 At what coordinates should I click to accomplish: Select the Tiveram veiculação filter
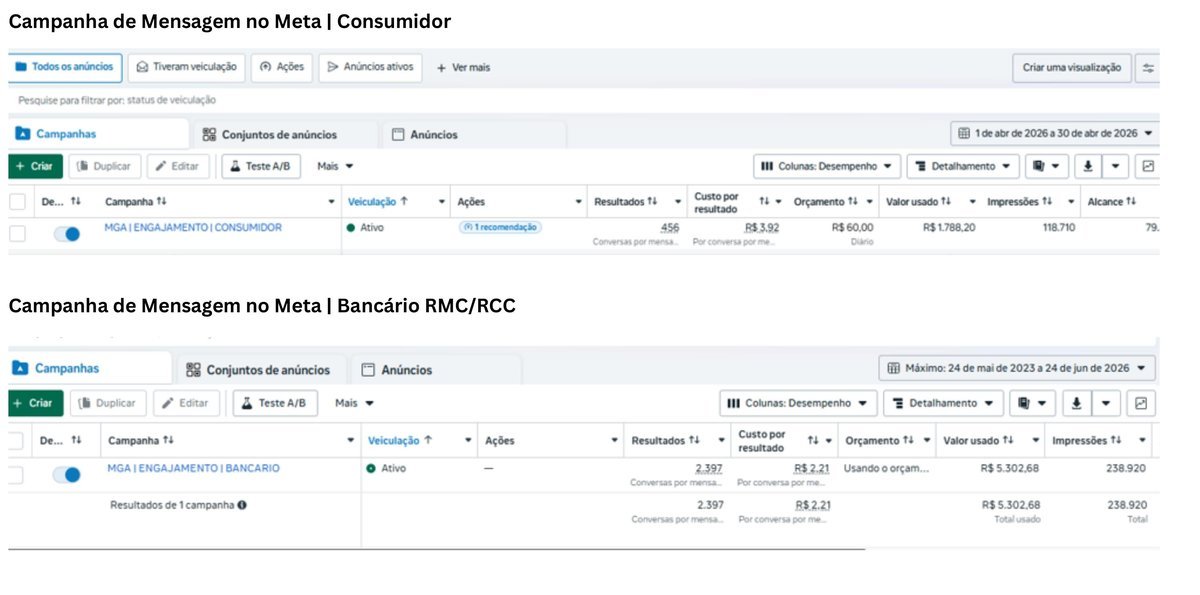pos(187,67)
